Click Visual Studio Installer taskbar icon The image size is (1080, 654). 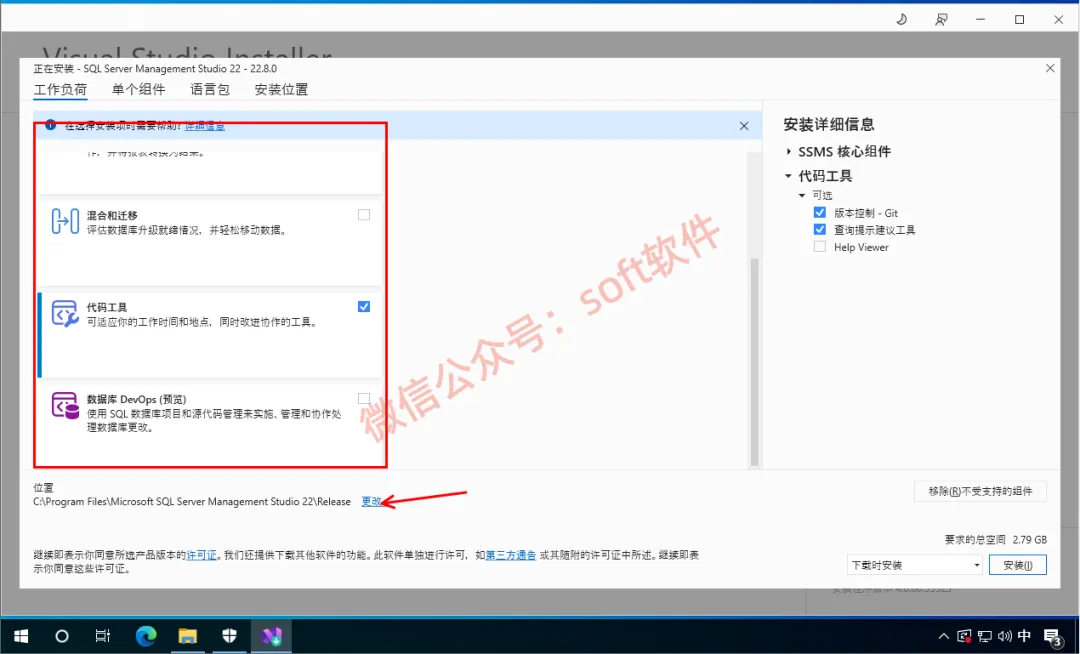click(271, 636)
